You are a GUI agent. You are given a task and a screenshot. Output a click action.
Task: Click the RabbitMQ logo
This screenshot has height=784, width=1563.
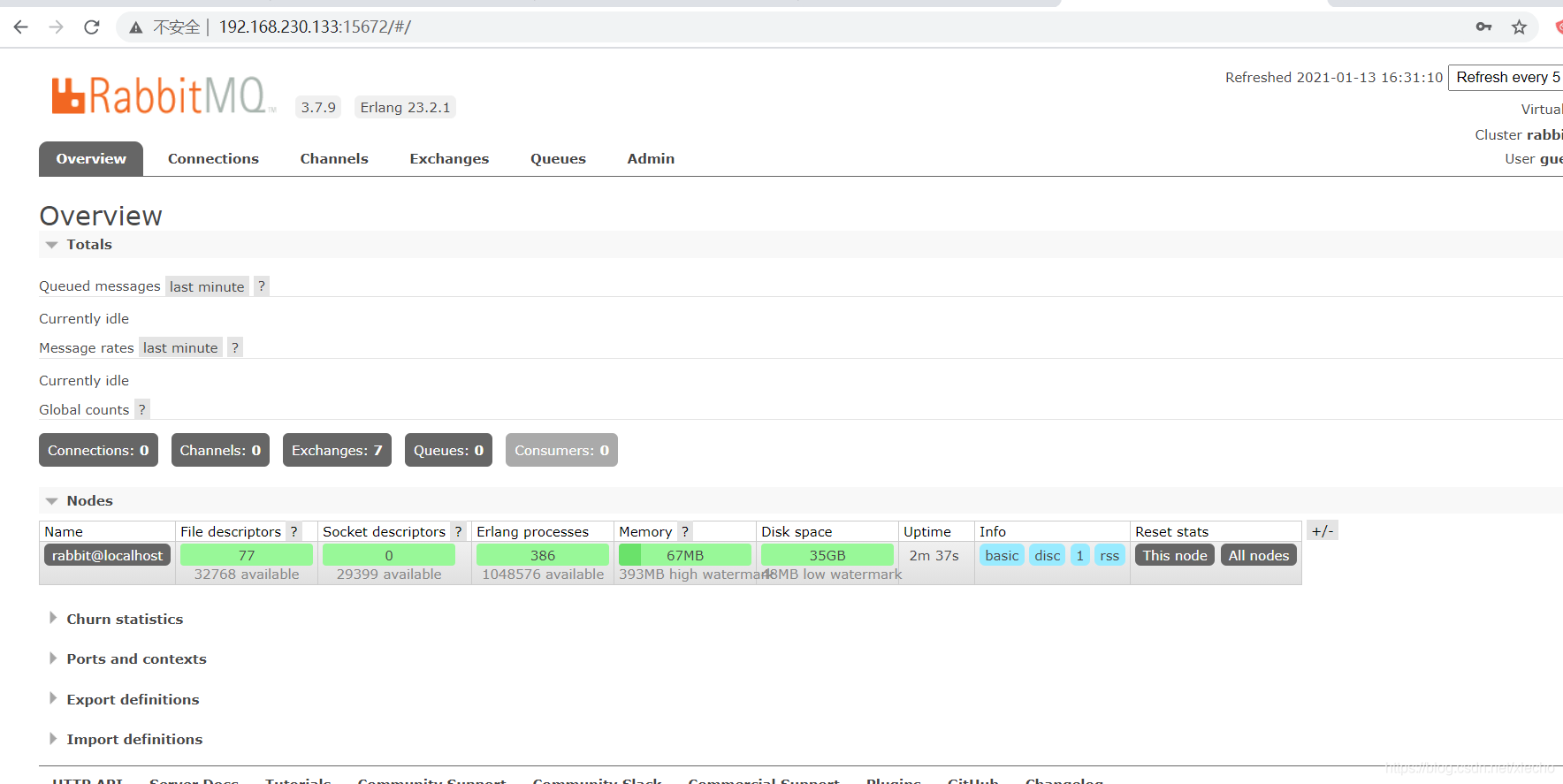pos(164,95)
